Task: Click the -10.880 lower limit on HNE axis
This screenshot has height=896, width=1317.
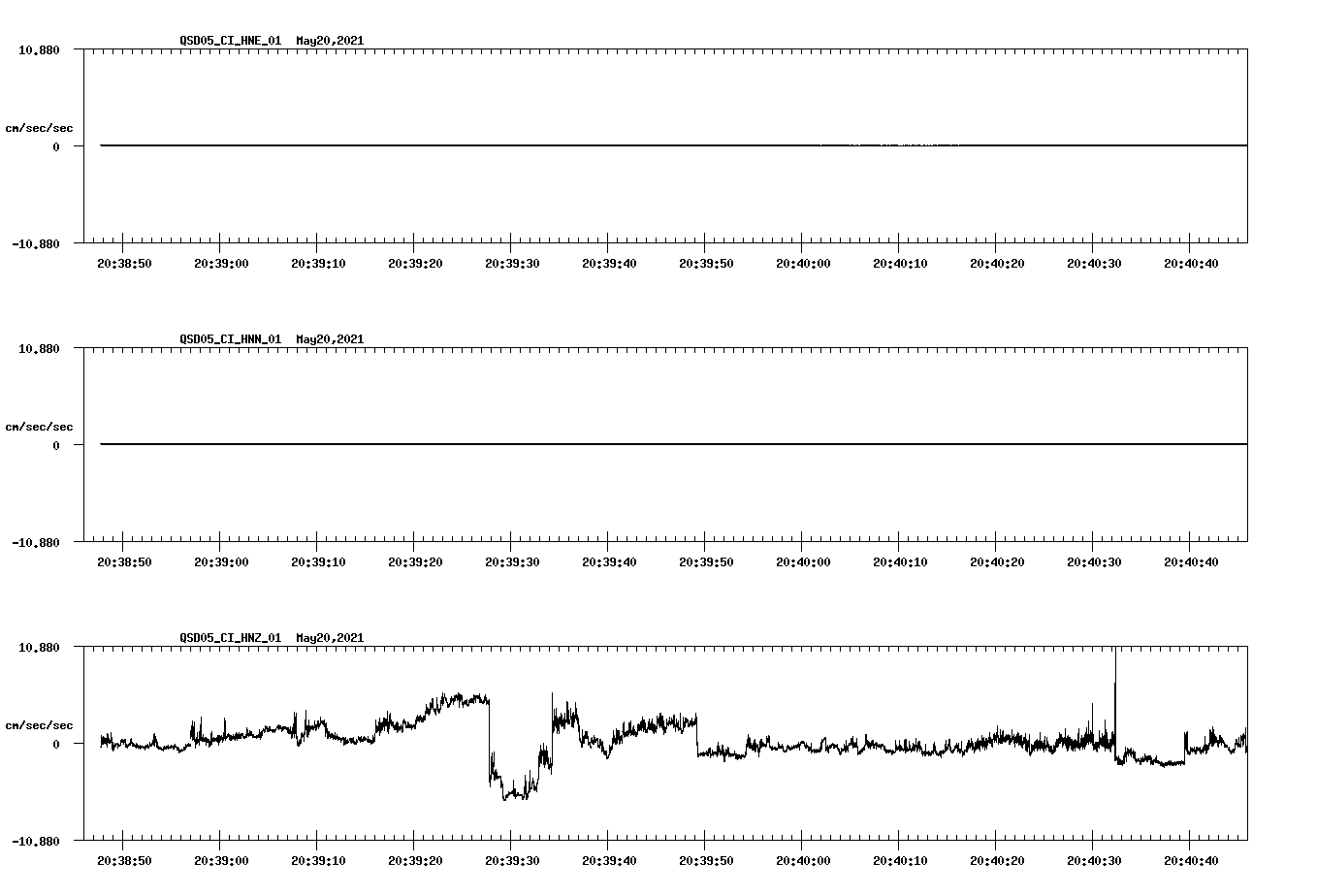Action: click(x=36, y=243)
